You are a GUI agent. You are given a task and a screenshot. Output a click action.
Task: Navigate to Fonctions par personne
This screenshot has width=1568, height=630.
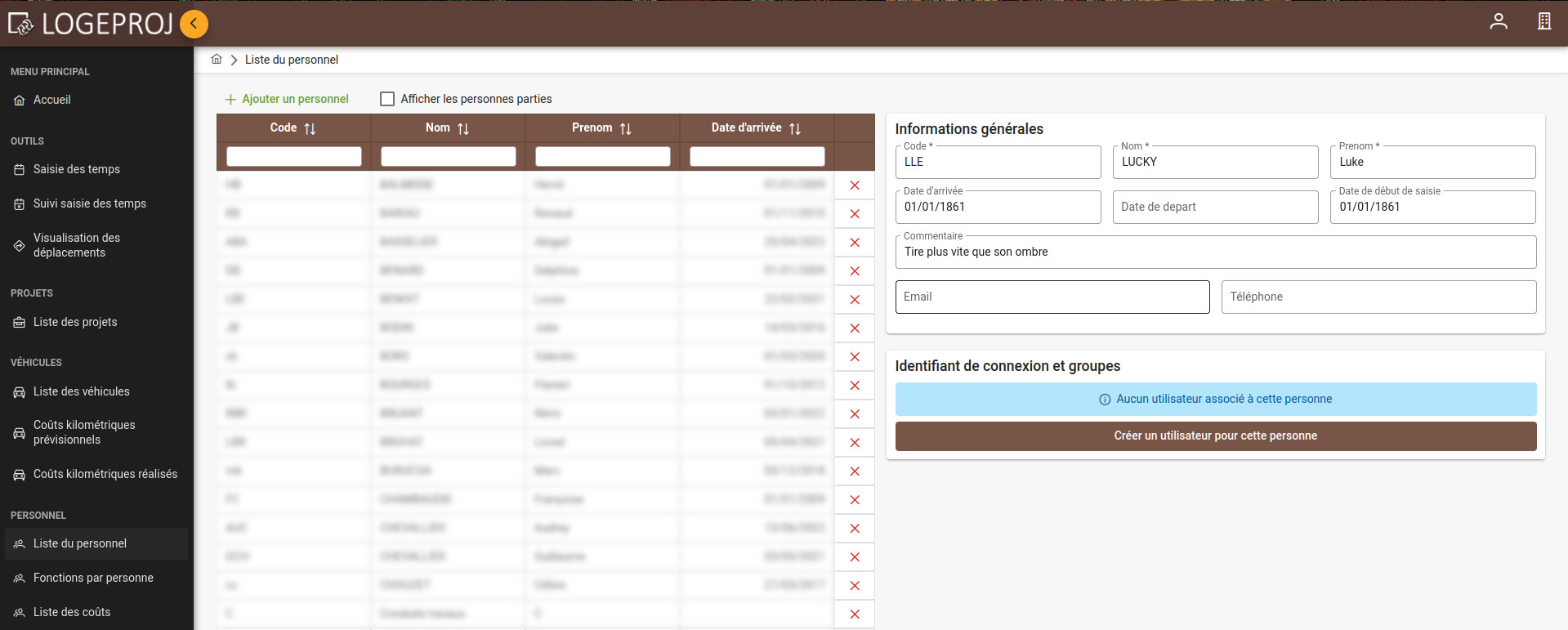pos(93,578)
